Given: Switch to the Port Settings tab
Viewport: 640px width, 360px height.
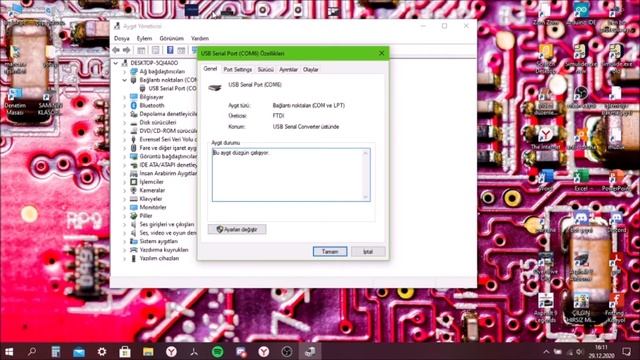Looking at the screenshot, I should click(238, 70).
